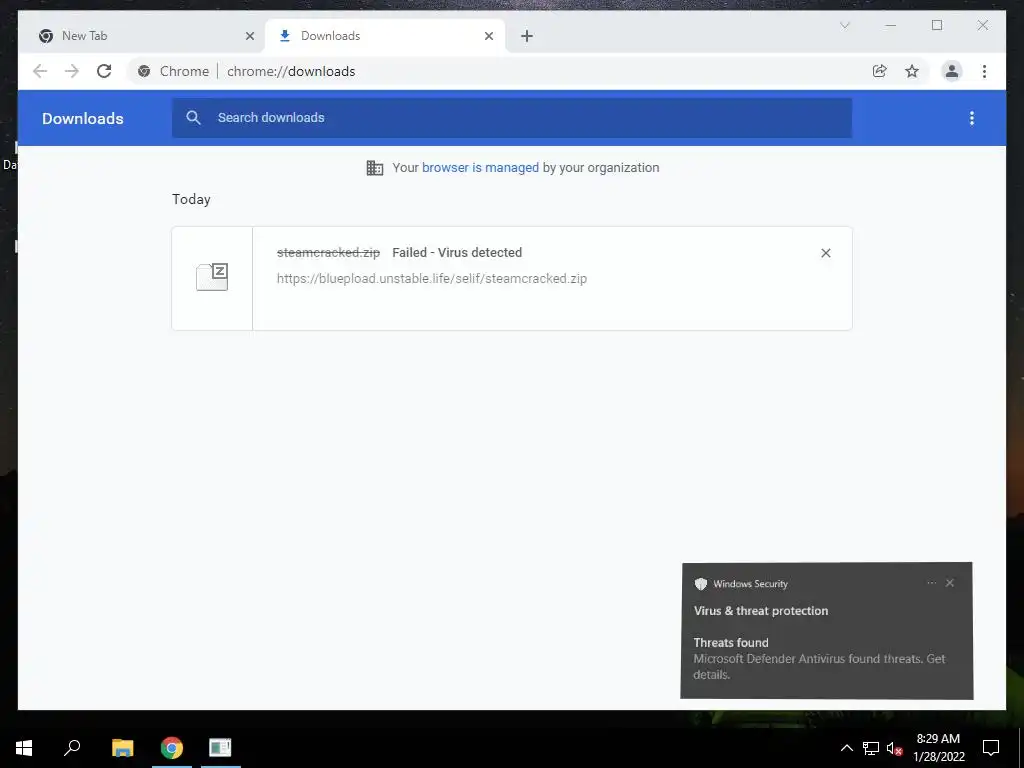Open taskbar search magnifier
Viewport: 1024px width, 768px height.
(72, 748)
